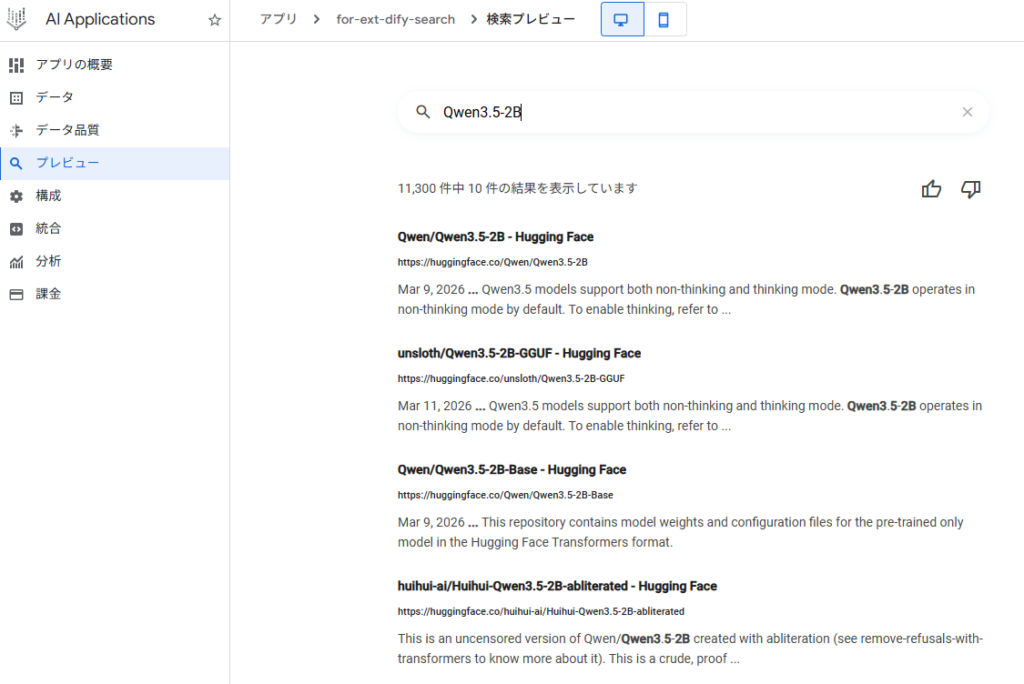
Task: Select プレビュー in the sidebar
Action: point(67,163)
